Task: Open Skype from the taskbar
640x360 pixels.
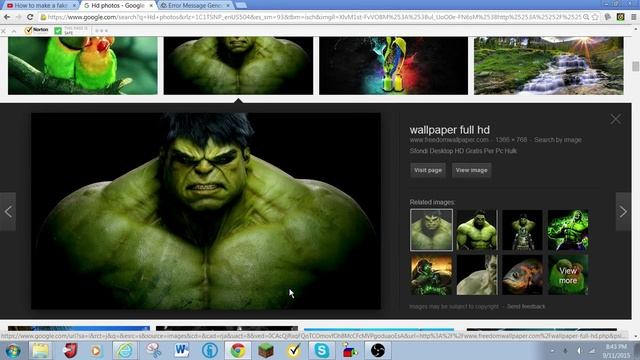Action: pos(322,351)
